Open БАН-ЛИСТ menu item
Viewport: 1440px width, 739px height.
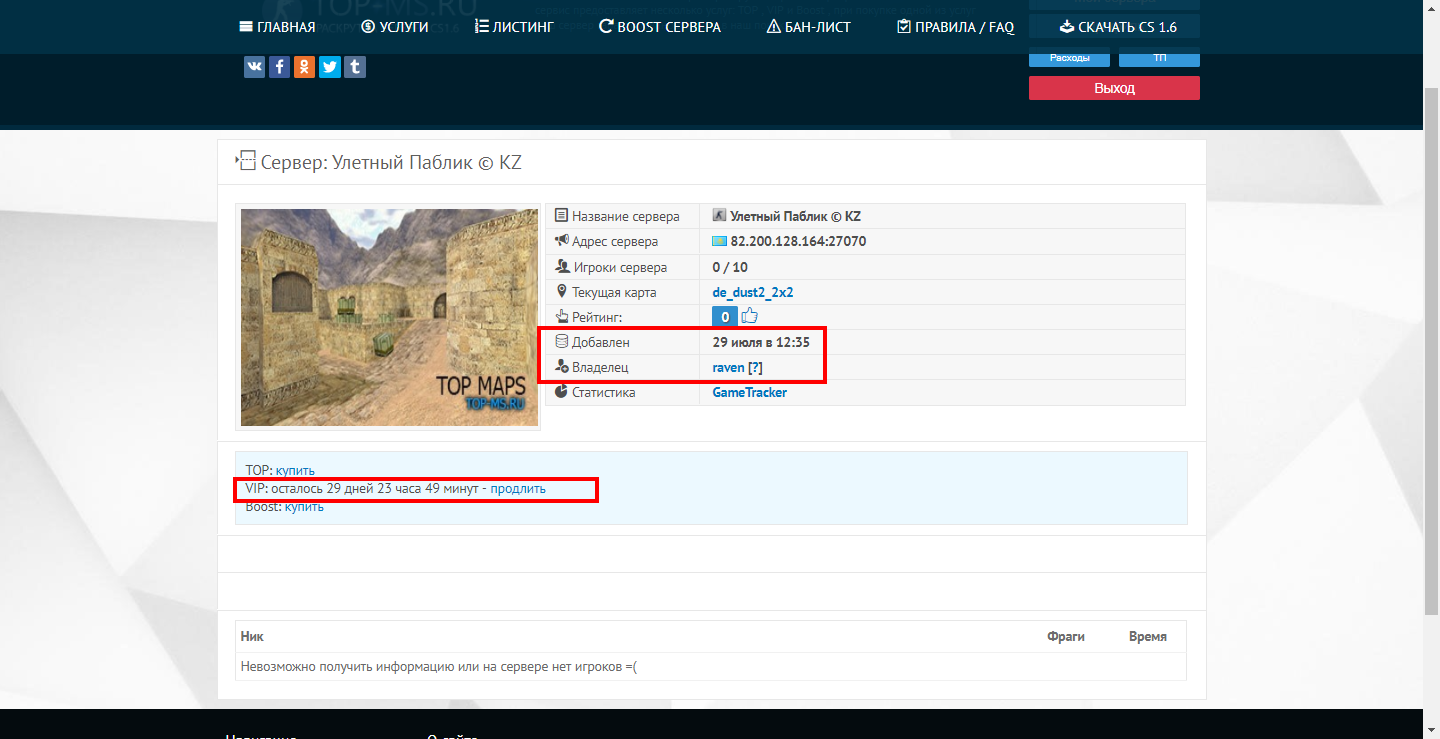[x=809, y=27]
